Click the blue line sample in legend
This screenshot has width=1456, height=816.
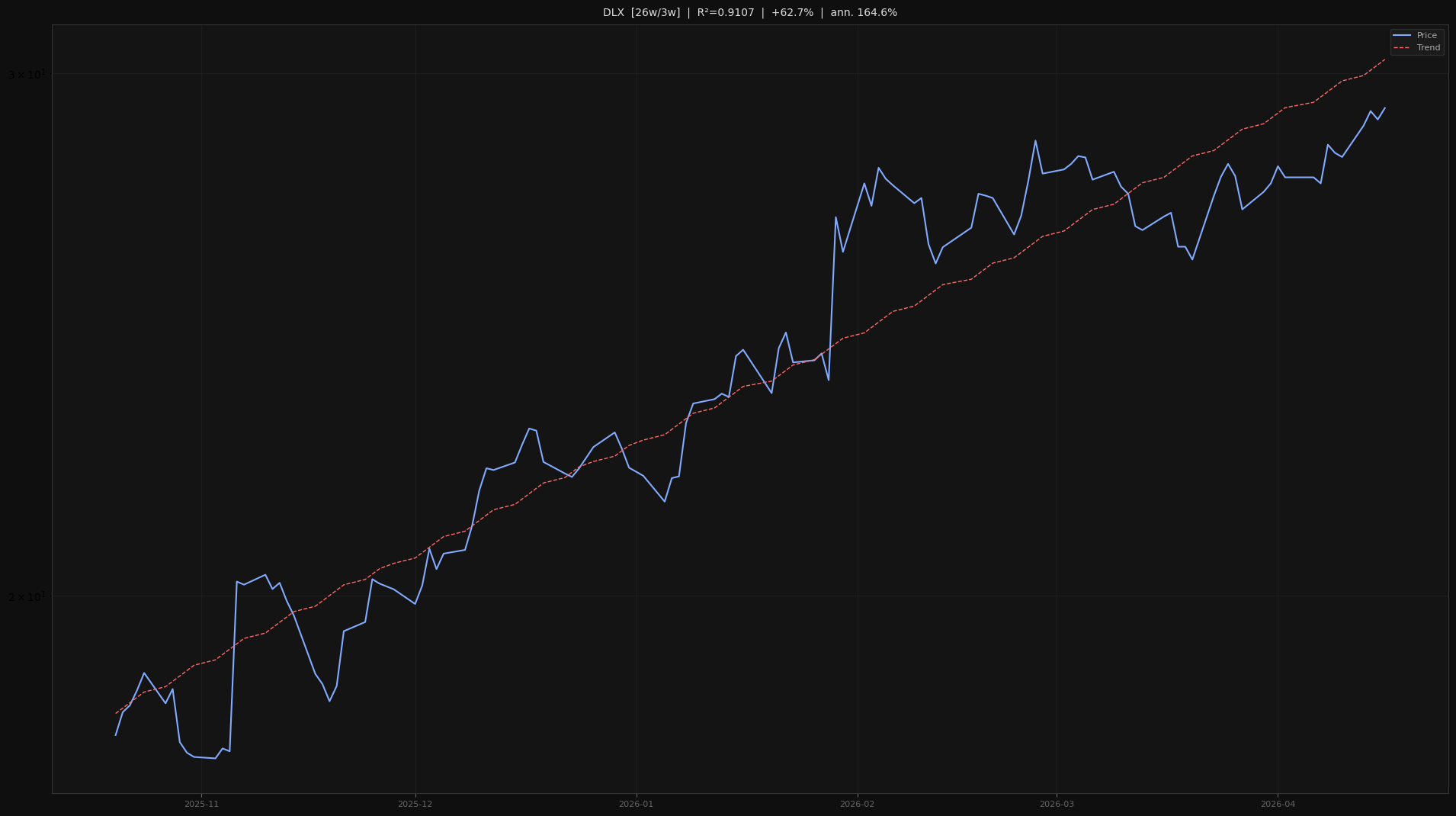pyautogui.click(x=1403, y=35)
